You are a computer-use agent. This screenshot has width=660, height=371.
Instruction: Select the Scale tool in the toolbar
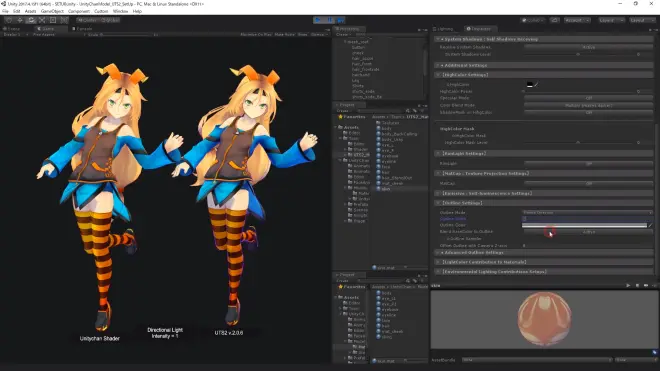(x=42, y=20)
